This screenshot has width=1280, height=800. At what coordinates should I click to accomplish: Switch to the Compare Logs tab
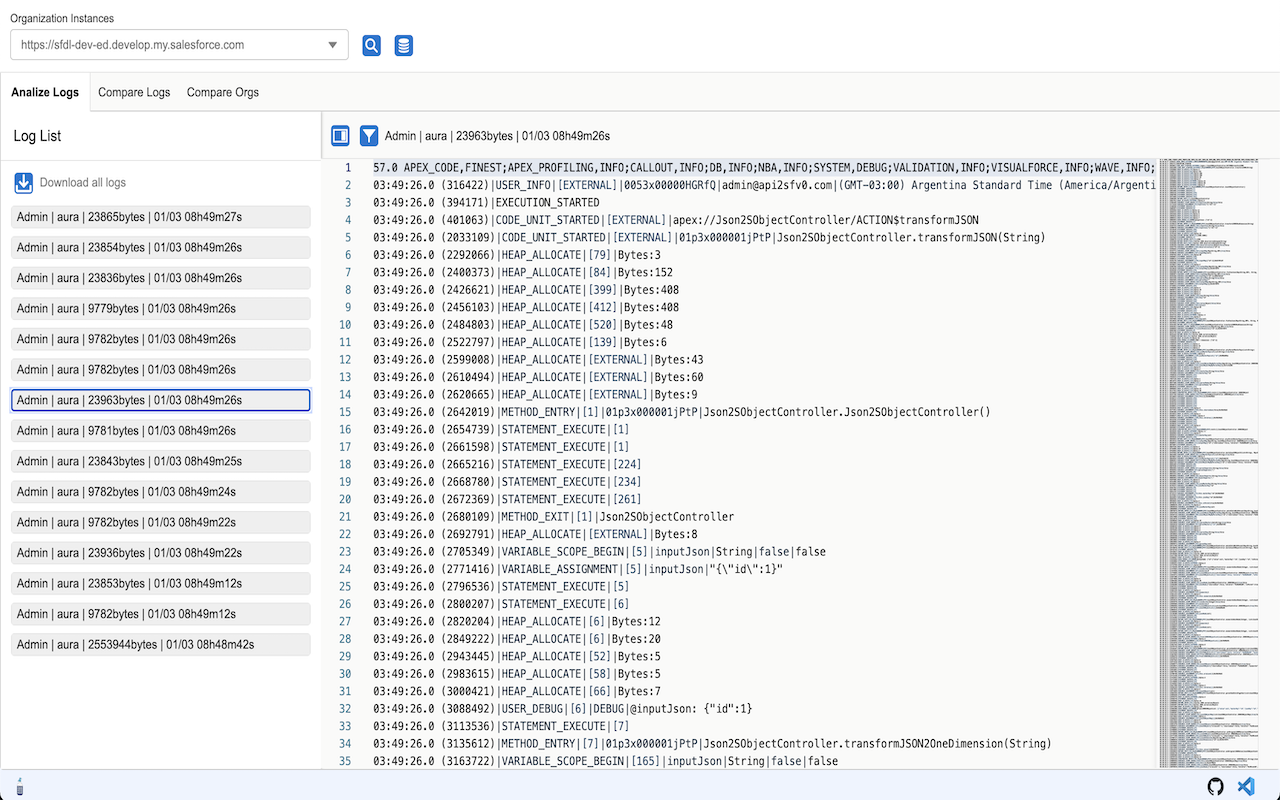134,92
